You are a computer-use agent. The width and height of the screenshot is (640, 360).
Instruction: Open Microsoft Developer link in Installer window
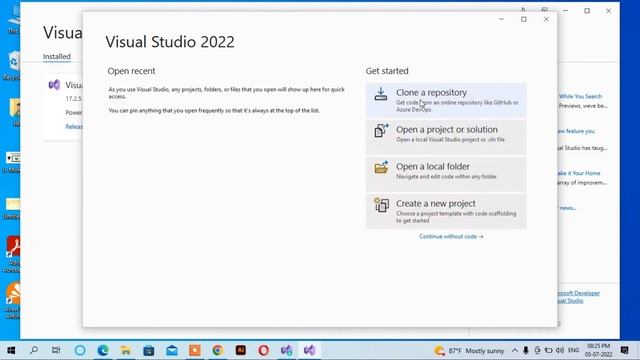(x=578, y=293)
